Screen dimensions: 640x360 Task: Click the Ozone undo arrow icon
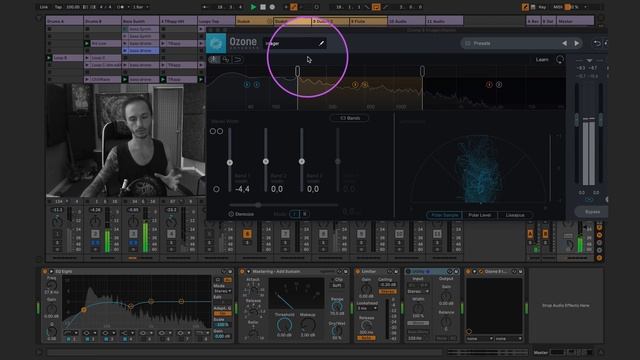coord(597,43)
